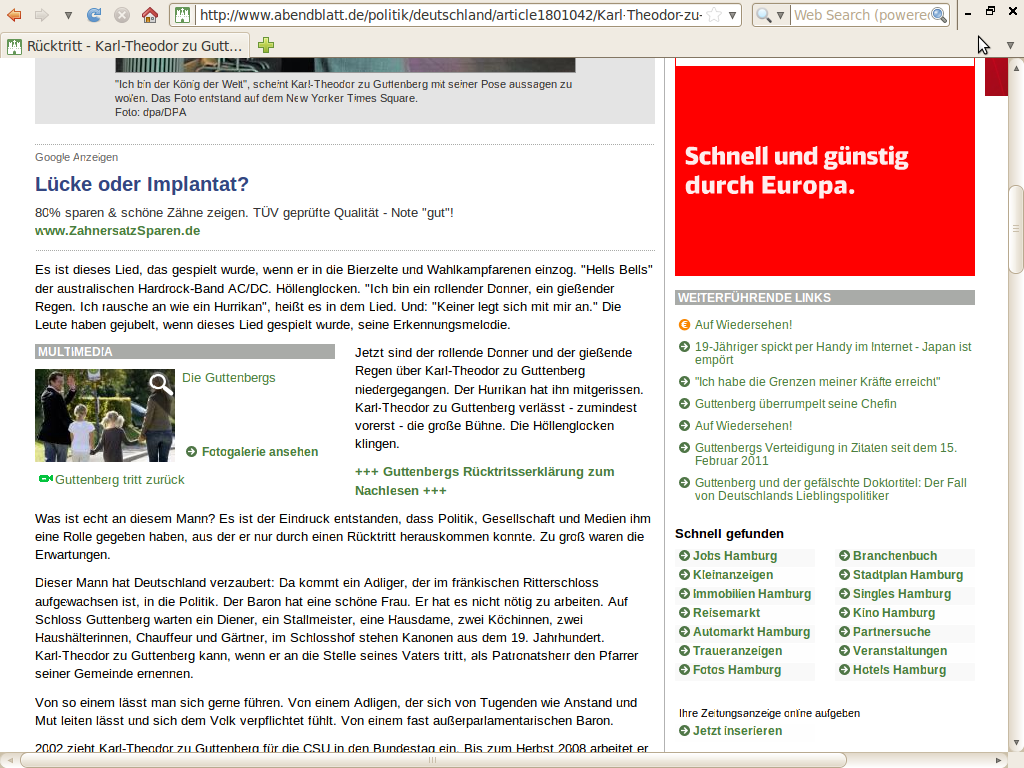The width and height of the screenshot is (1024, 768).
Task: Click the horizontal scrollbar left arrow
Action: pos(10,760)
